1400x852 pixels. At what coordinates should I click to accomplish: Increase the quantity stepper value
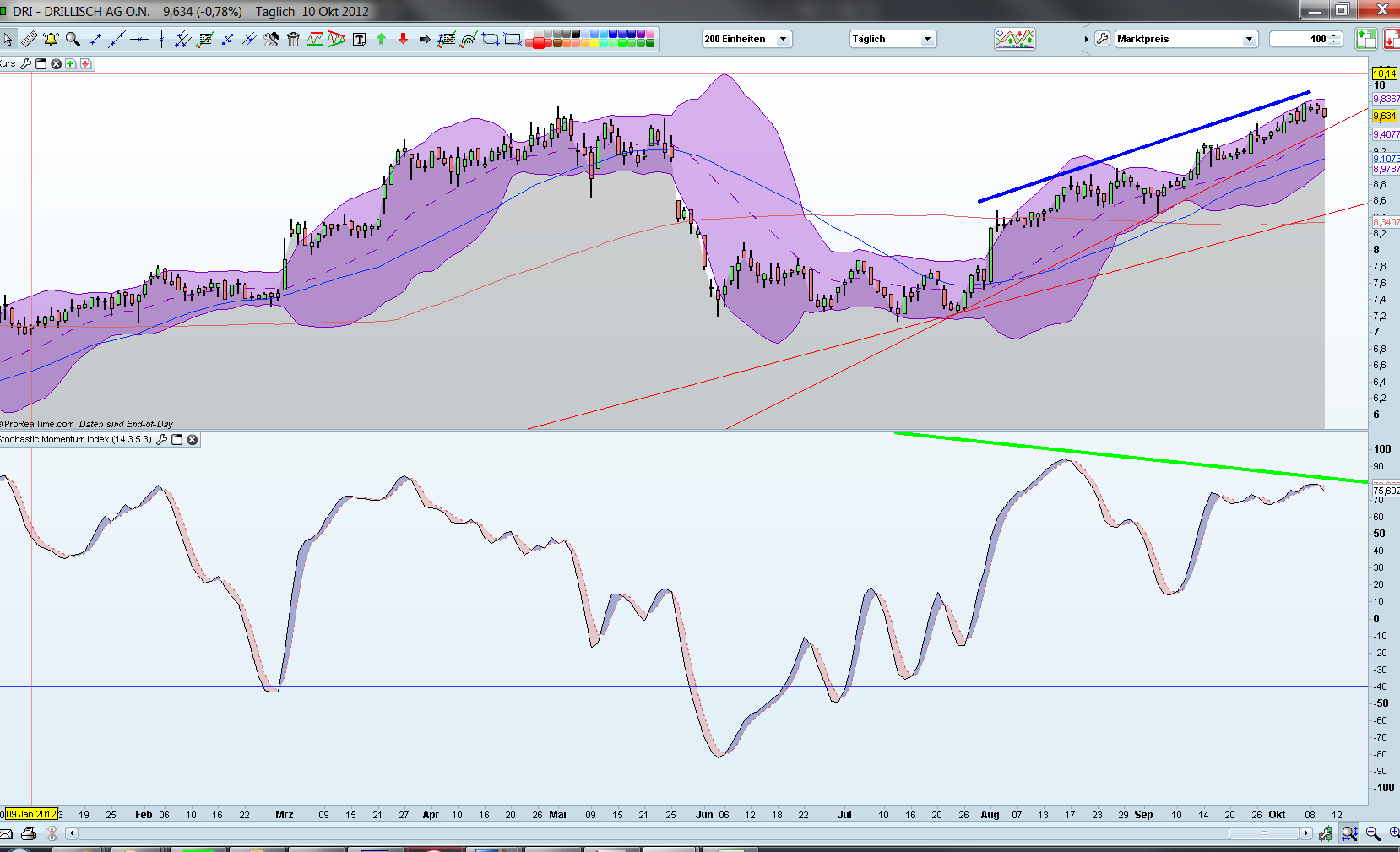1334,35
